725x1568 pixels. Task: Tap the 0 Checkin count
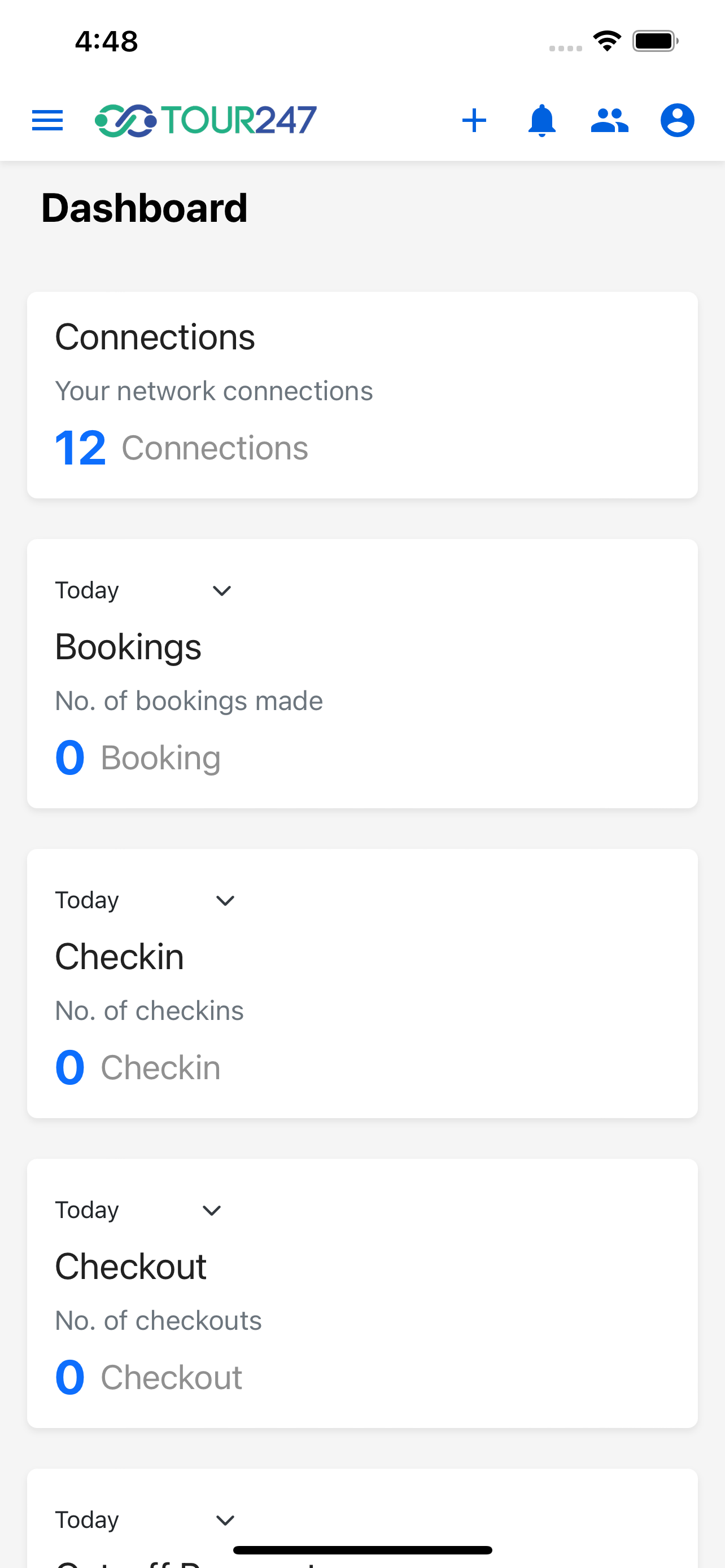pyautogui.click(x=138, y=1068)
